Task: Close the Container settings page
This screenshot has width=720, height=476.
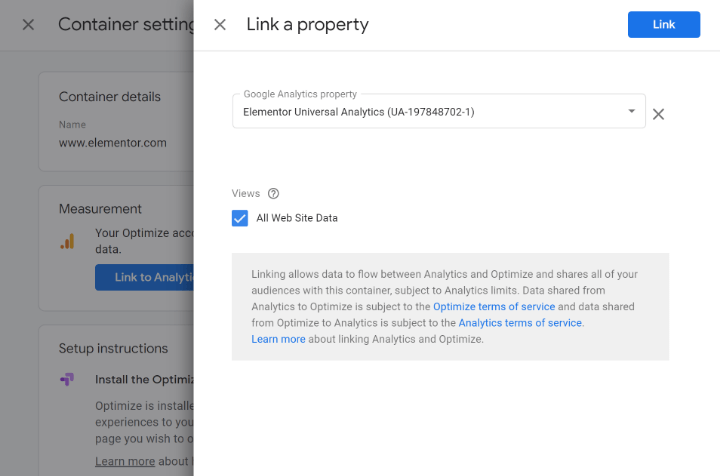Action: click(28, 25)
